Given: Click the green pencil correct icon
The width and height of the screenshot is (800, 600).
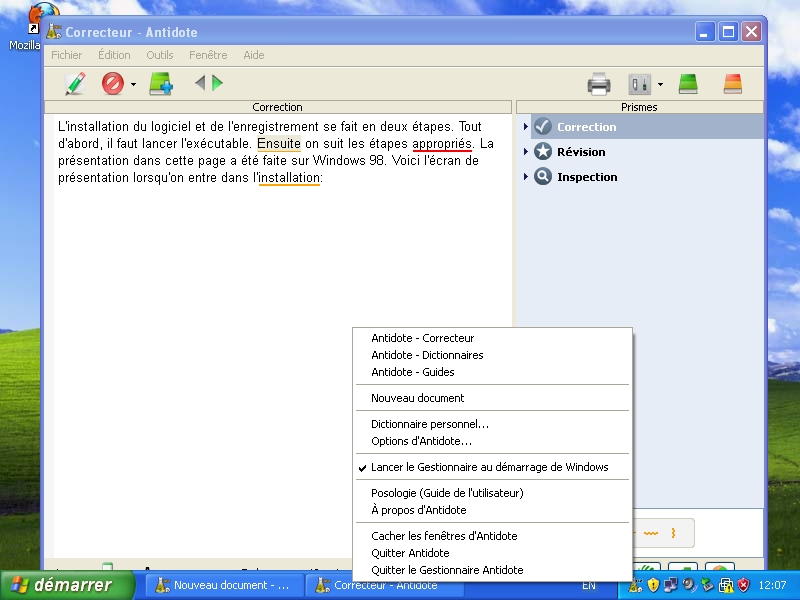Looking at the screenshot, I should coord(75,84).
